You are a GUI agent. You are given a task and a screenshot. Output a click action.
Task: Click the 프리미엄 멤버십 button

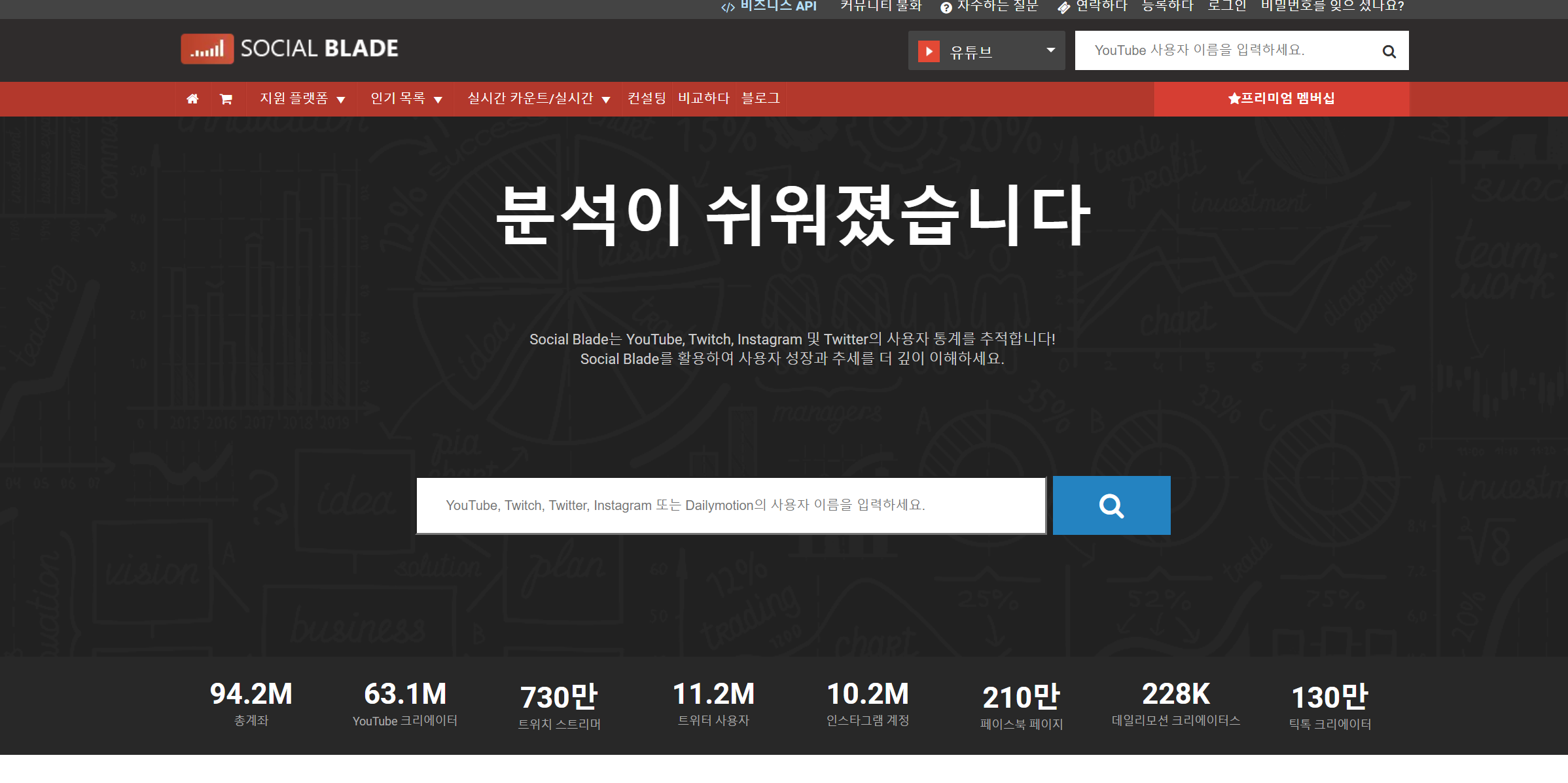(1281, 99)
